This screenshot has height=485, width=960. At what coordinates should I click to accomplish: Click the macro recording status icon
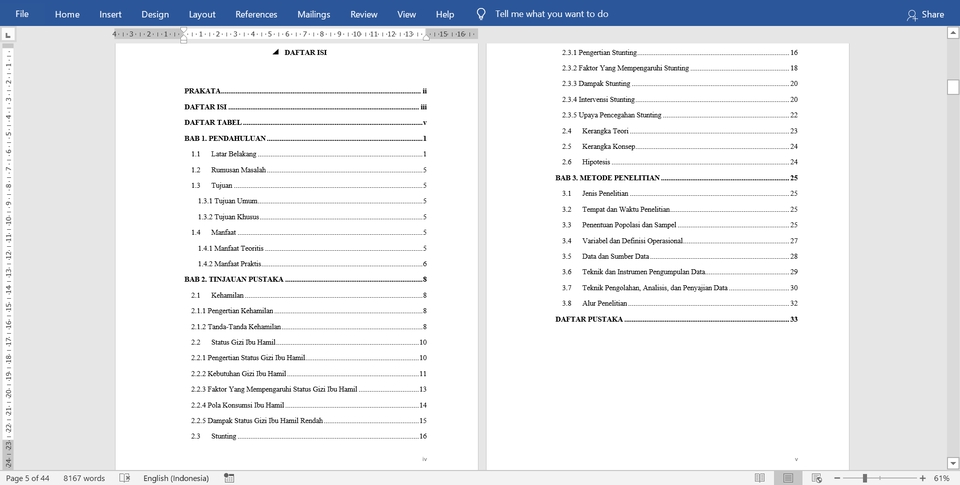tap(229, 478)
